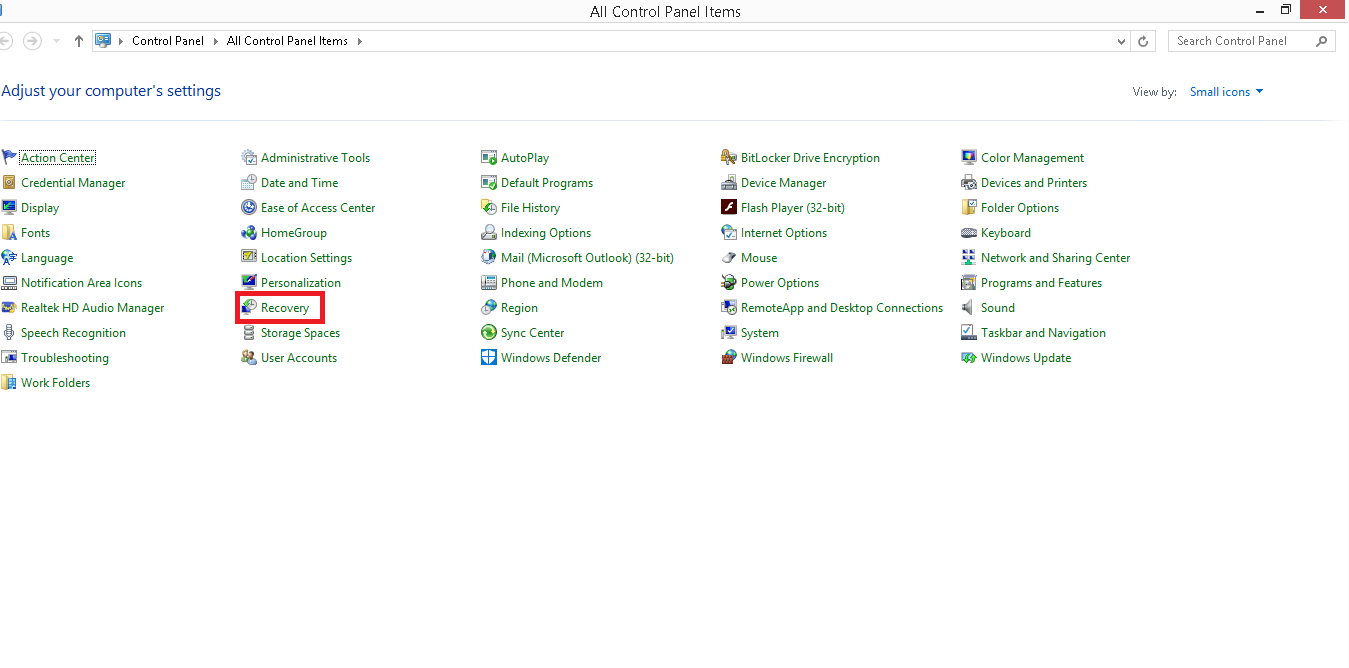Open the Work Folders link
Image resolution: width=1349 pixels, height=668 pixels.
coord(56,383)
